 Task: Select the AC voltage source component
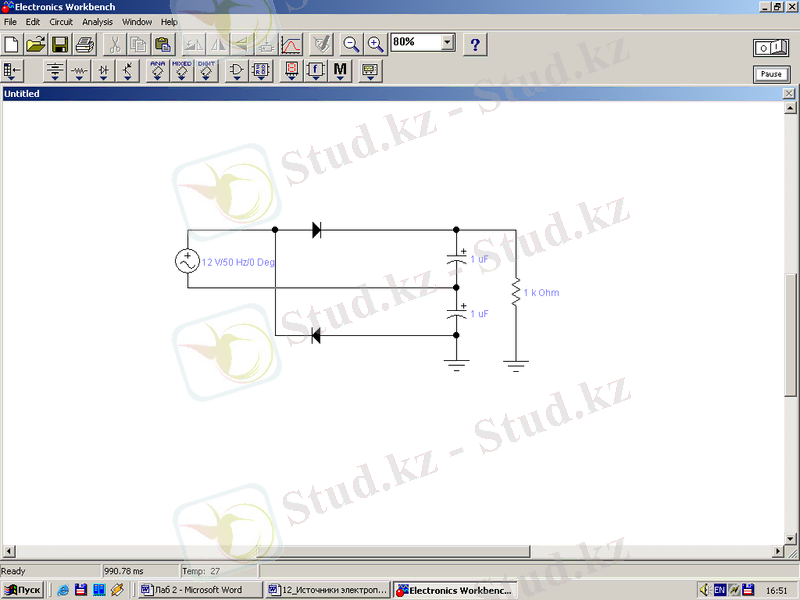(x=187, y=261)
